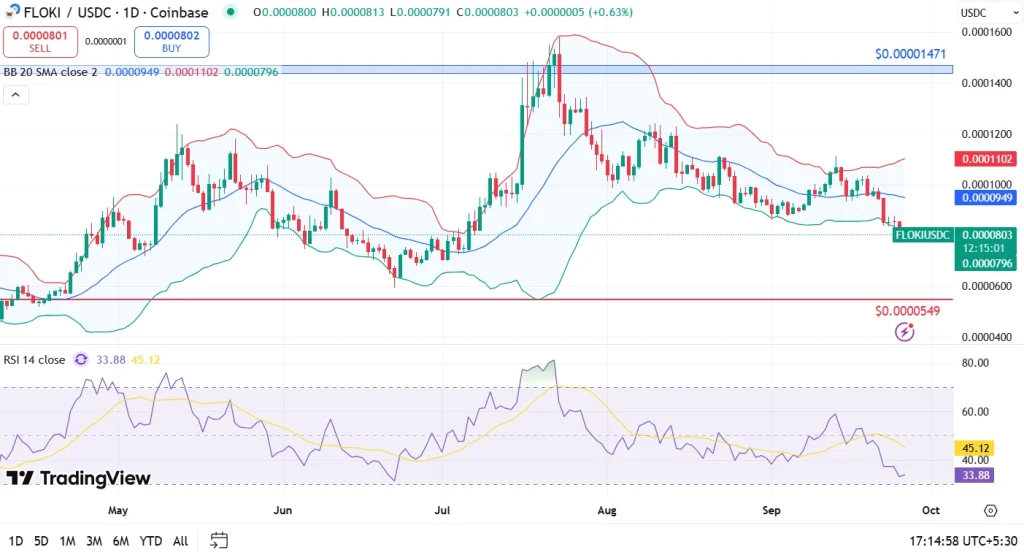The width and height of the screenshot is (1024, 558).
Task: Select the BB 20 SMA indicator label
Action: pos(50,72)
